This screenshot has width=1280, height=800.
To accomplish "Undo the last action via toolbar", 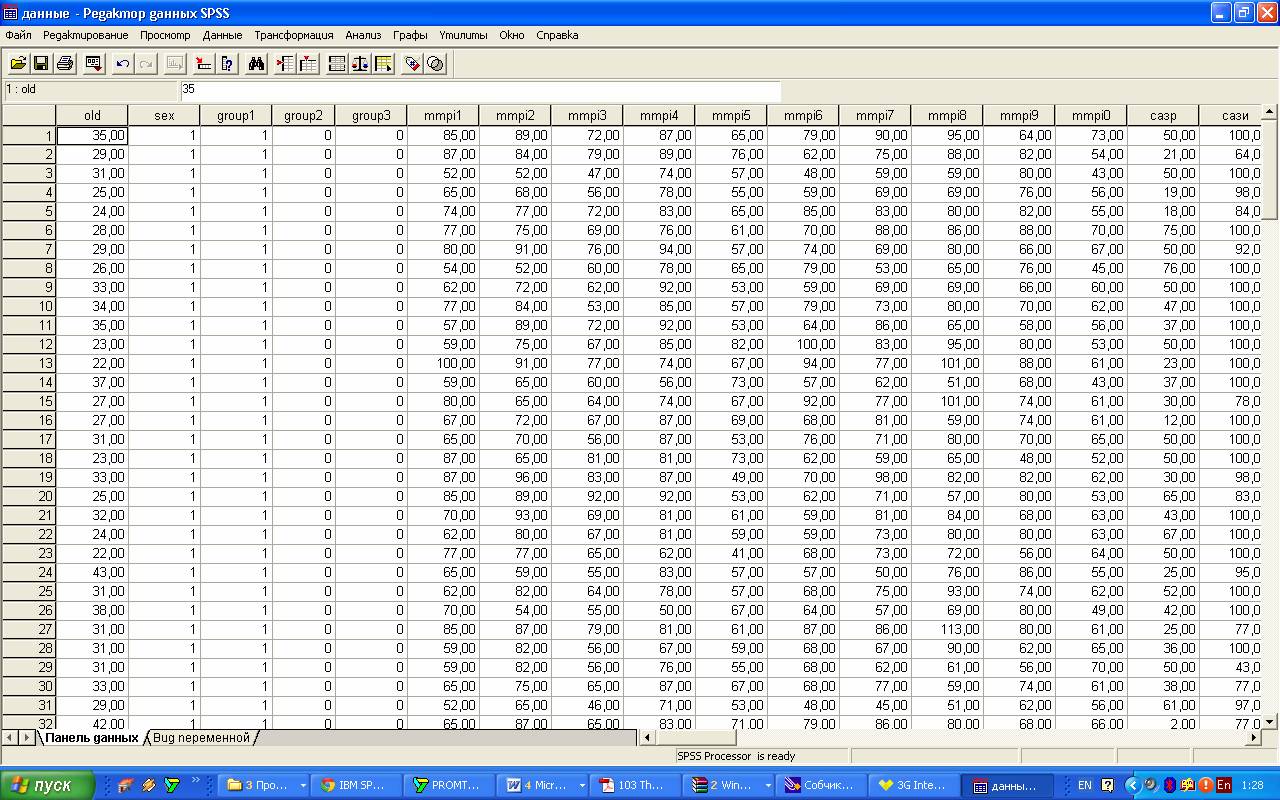I will (x=123, y=64).
